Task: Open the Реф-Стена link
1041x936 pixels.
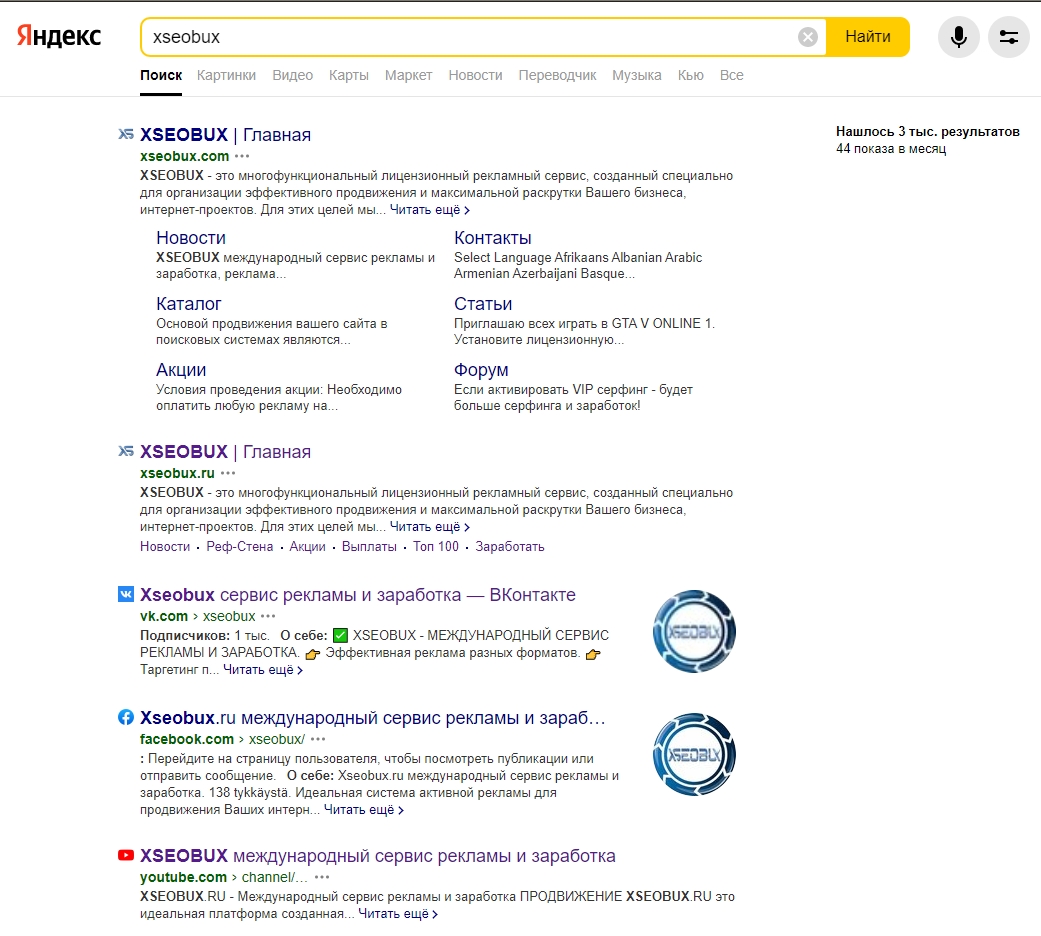Action: click(x=240, y=546)
